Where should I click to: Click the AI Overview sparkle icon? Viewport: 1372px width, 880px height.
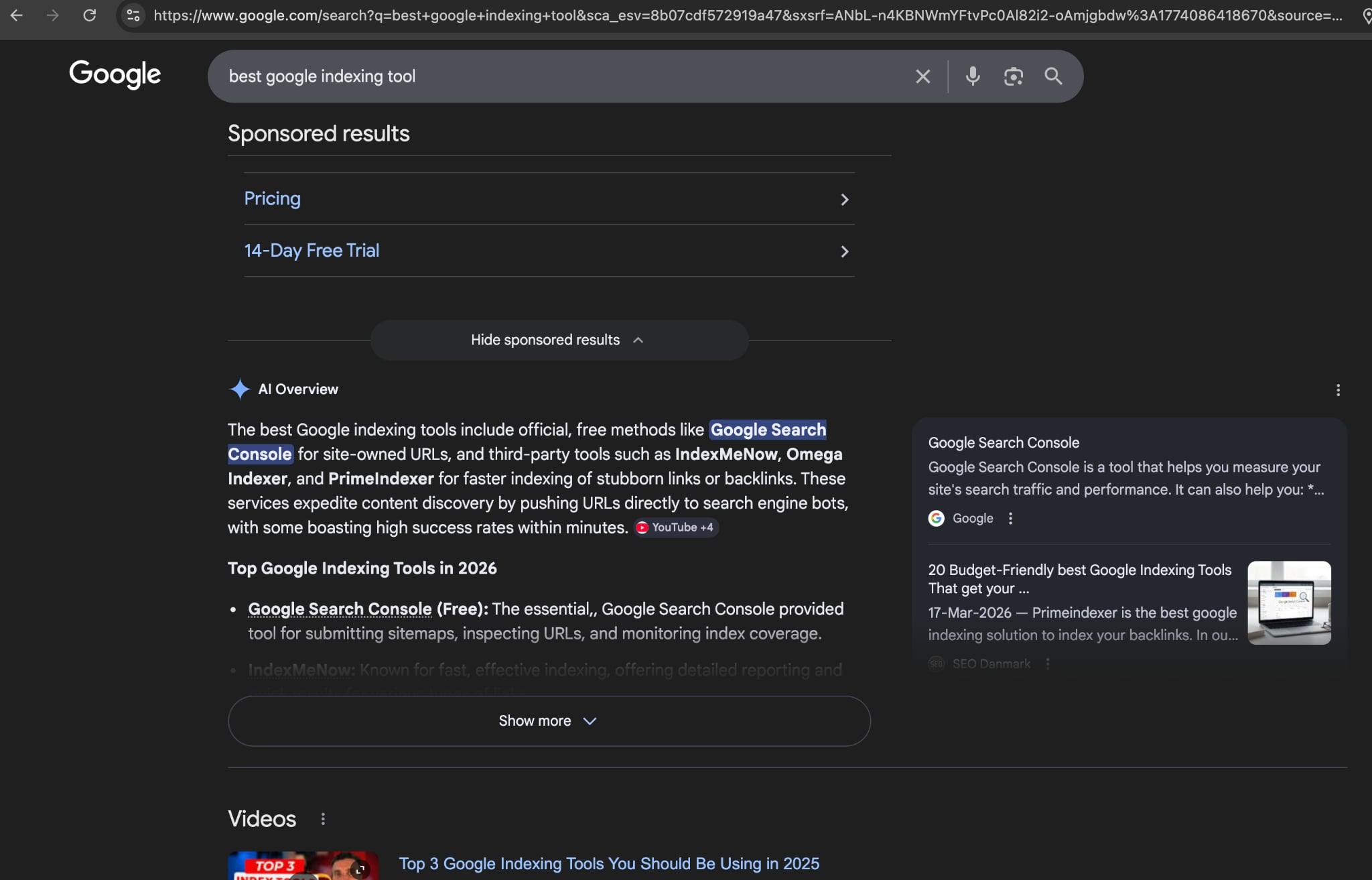(239, 389)
